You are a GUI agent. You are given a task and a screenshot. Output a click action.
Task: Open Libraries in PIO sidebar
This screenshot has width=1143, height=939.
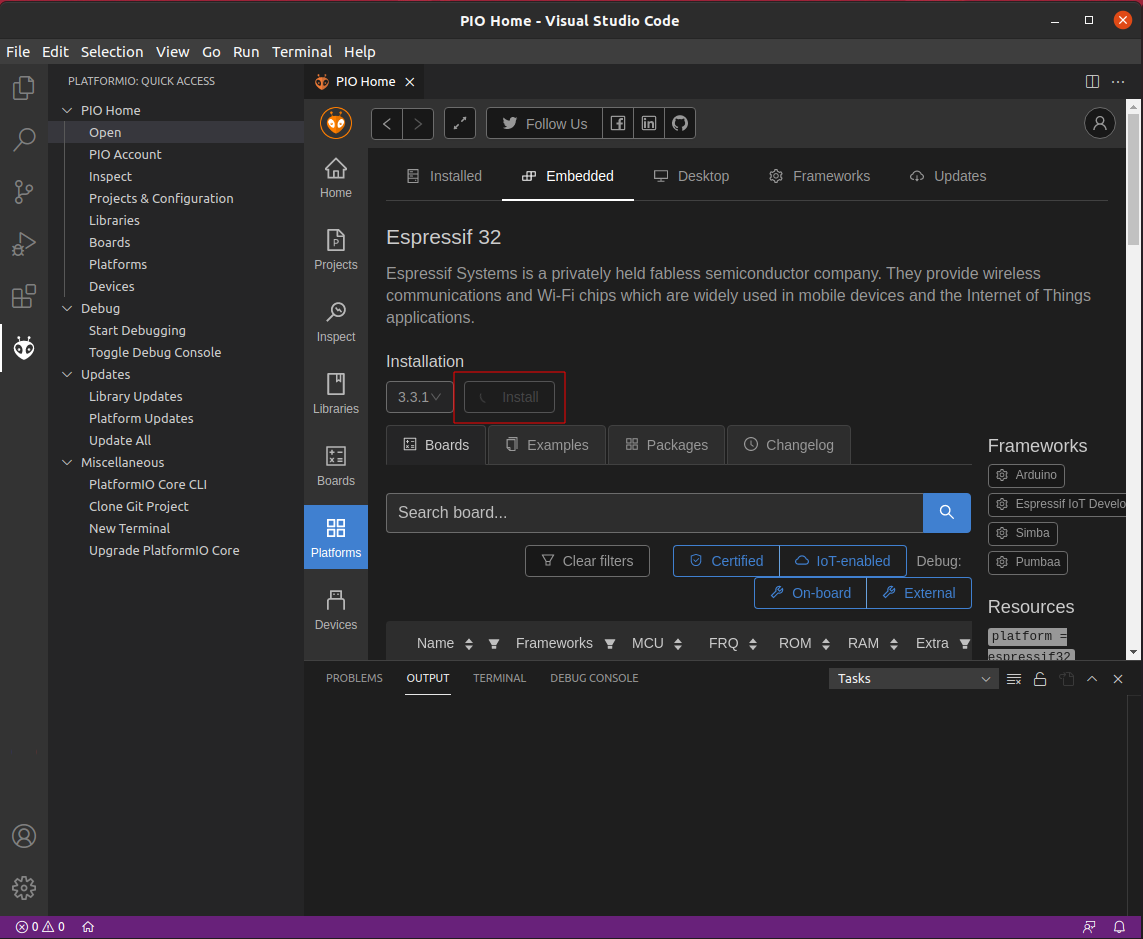(x=336, y=394)
